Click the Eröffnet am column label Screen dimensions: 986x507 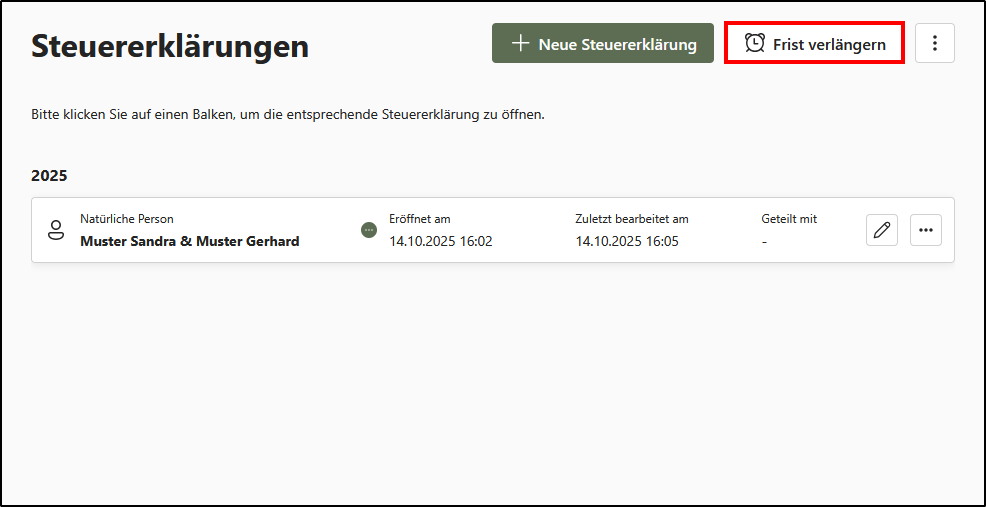click(420, 219)
